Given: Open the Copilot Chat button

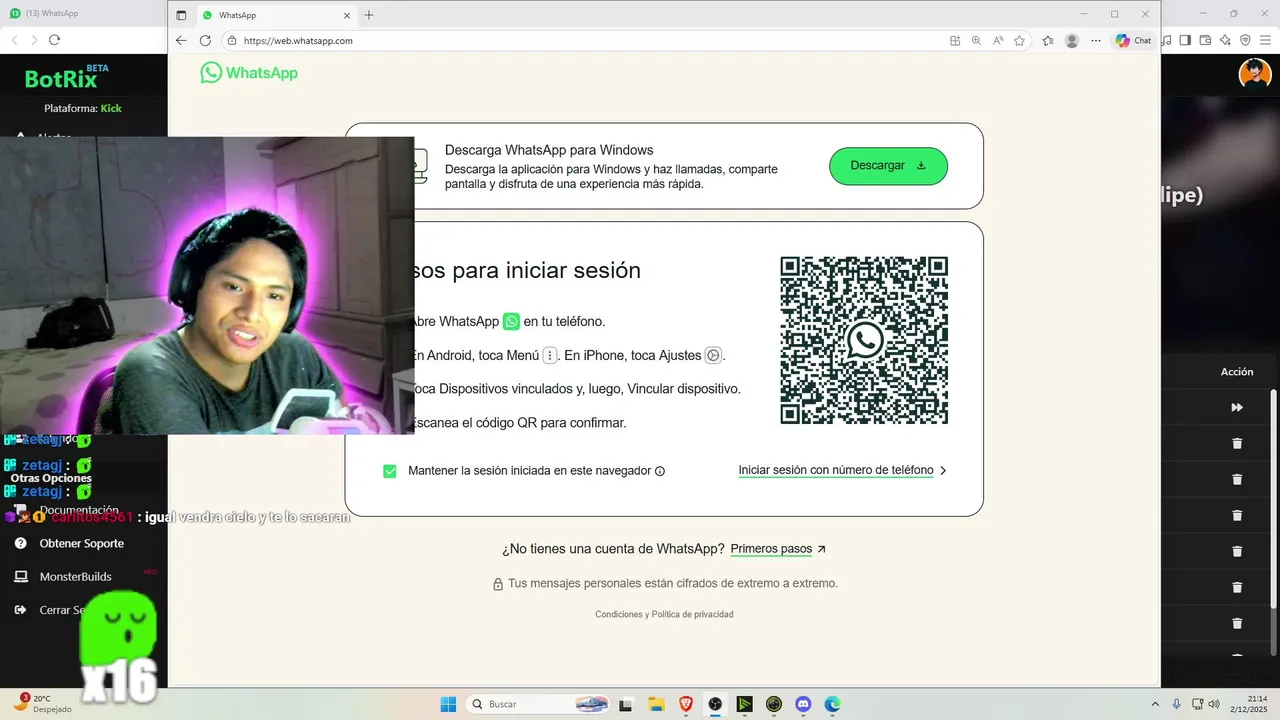Looking at the screenshot, I should click(x=1134, y=41).
